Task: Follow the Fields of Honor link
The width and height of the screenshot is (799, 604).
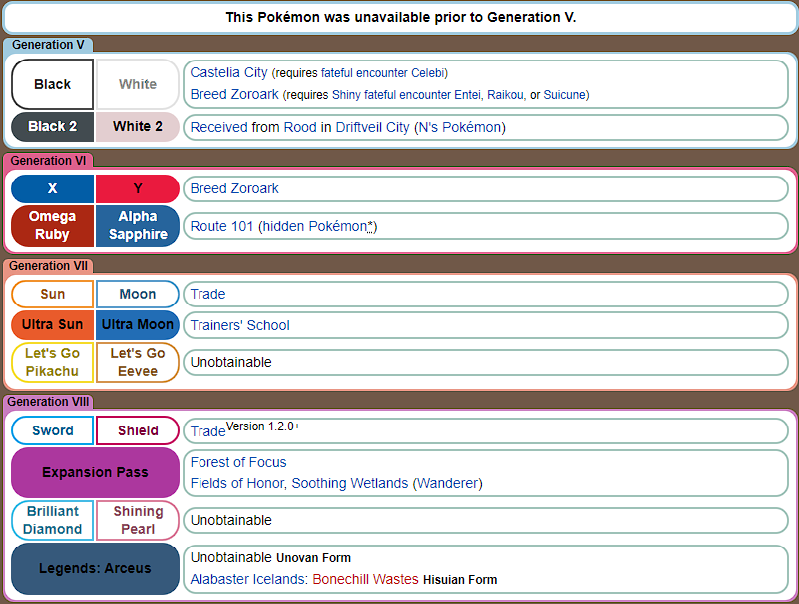Action: [236, 483]
